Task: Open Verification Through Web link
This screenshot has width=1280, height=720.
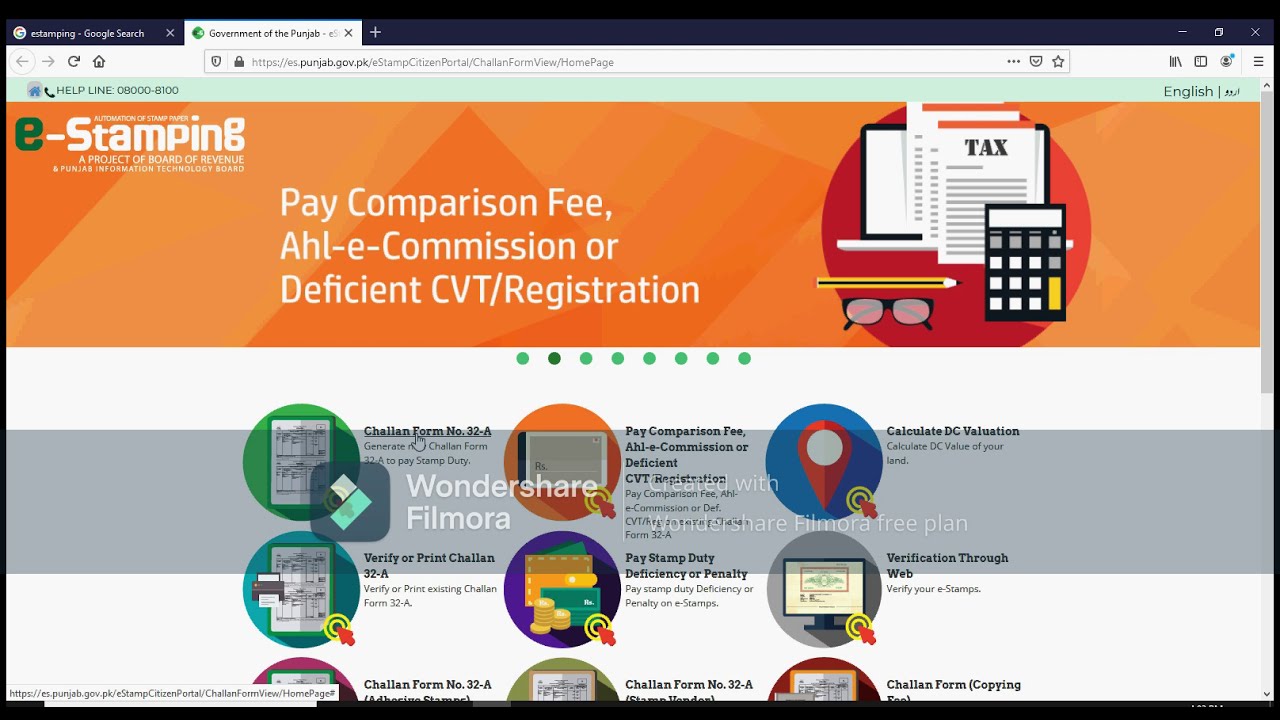Action: [947, 566]
